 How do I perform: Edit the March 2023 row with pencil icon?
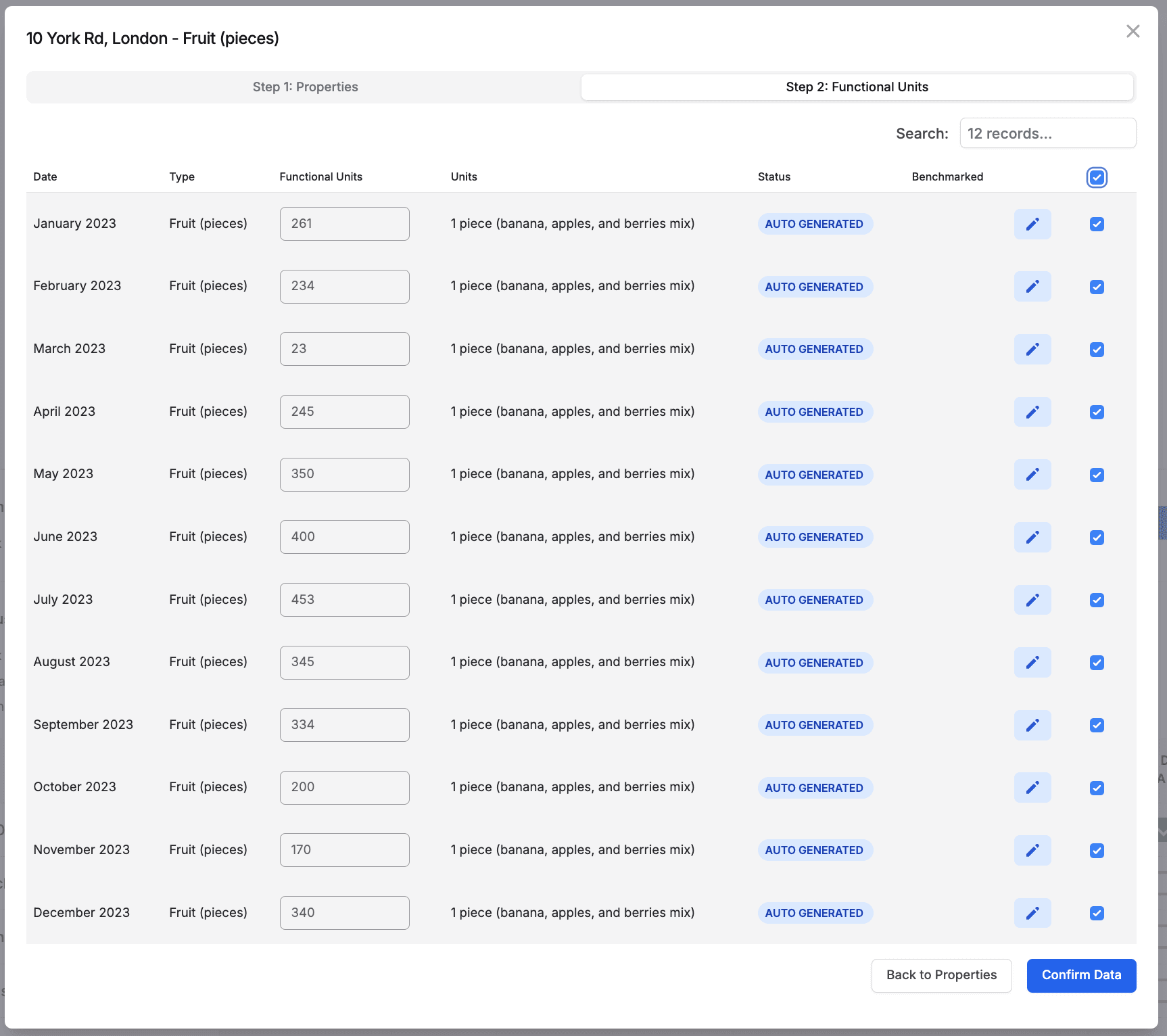pos(1032,349)
